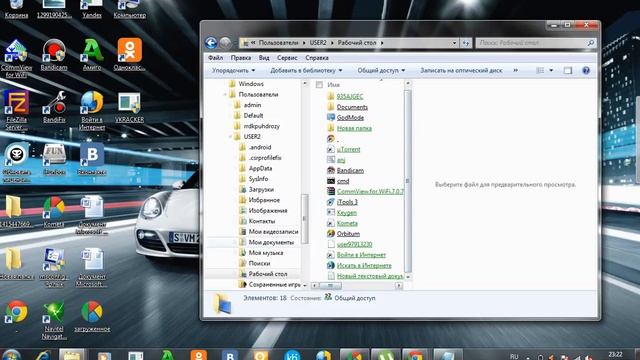Refresh the Explorer address bar
Viewport: 640px width, 360px height.
pos(466,43)
